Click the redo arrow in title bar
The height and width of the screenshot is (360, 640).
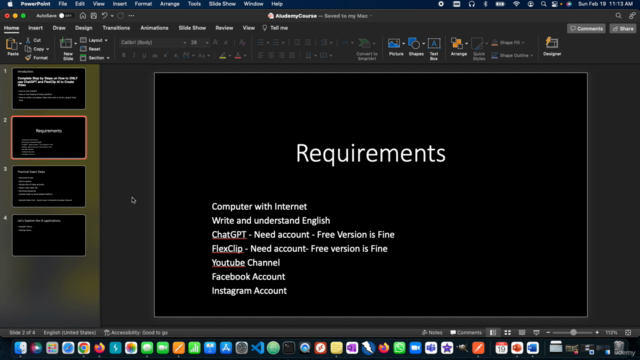[x=120, y=16]
